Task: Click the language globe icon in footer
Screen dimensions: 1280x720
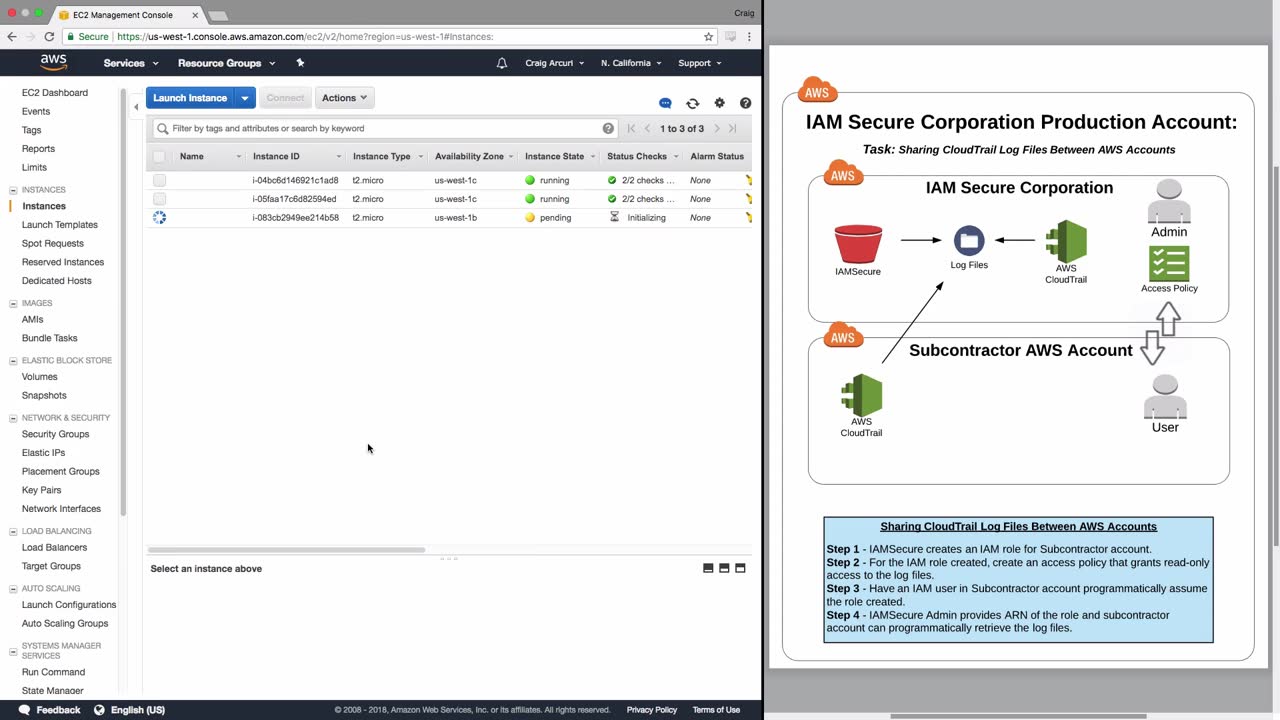Action: pos(99,710)
